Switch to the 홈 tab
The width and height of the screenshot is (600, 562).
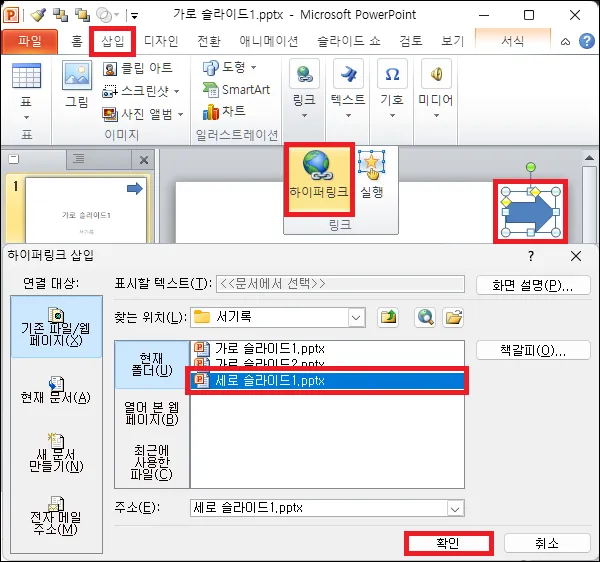(77, 41)
